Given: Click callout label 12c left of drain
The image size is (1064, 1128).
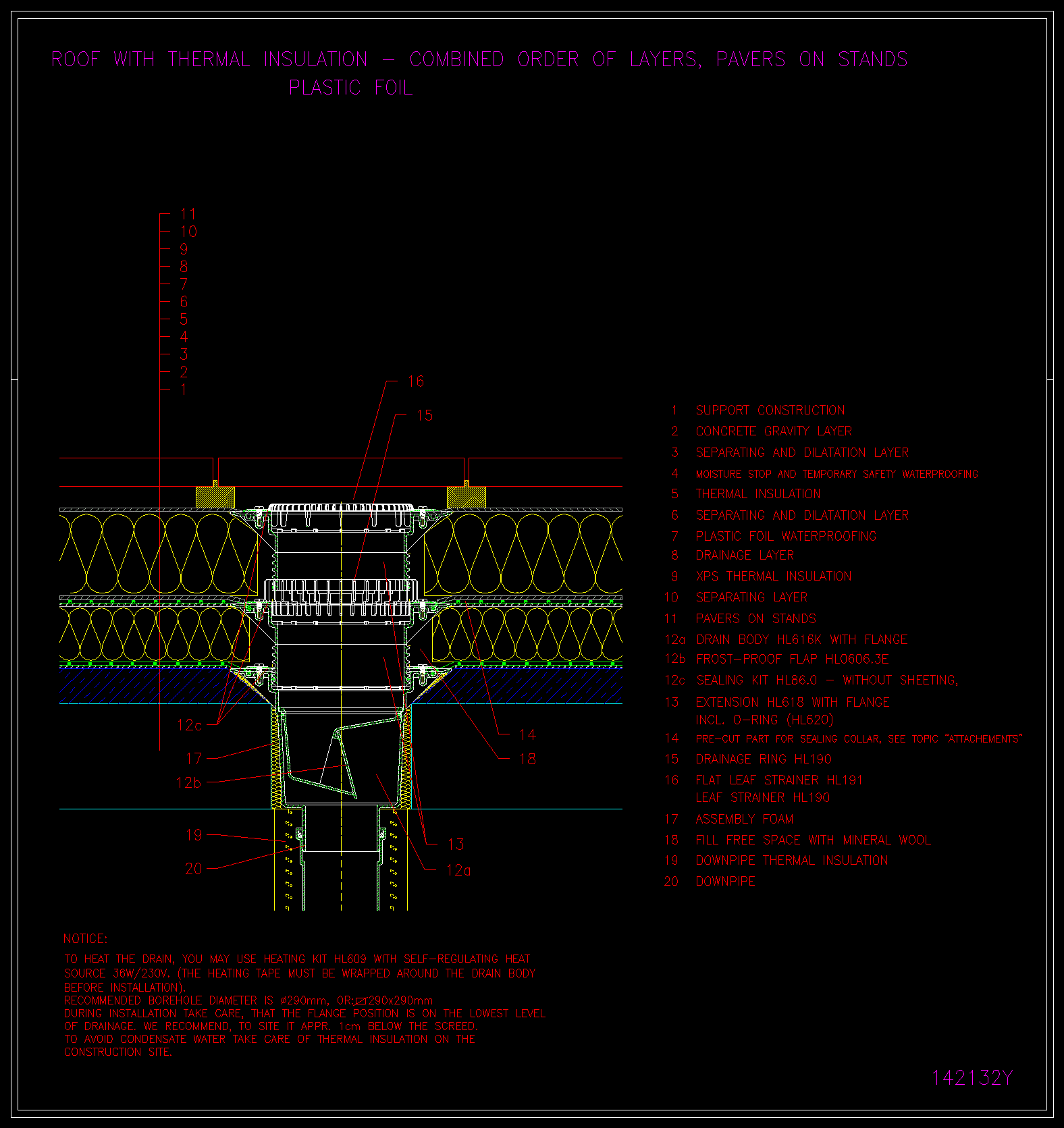Looking at the screenshot, I should (x=189, y=725).
